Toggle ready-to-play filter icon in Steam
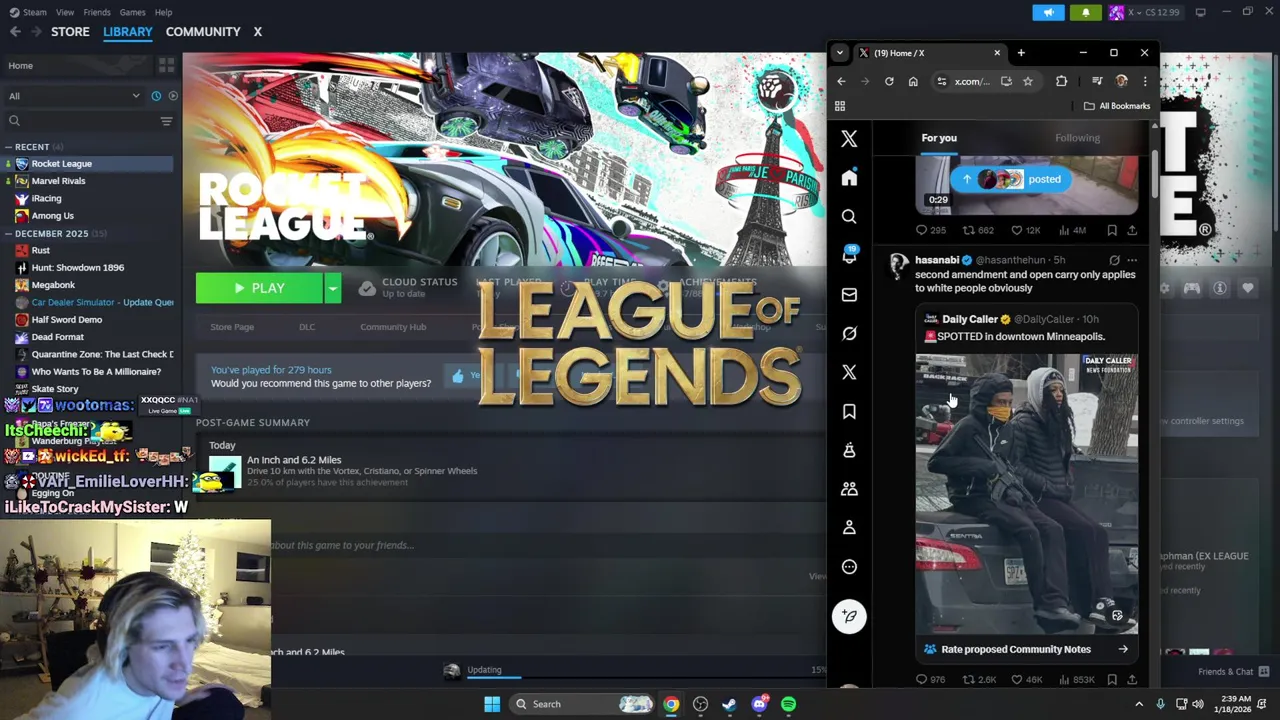The image size is (1280, 720). [173, 96]
